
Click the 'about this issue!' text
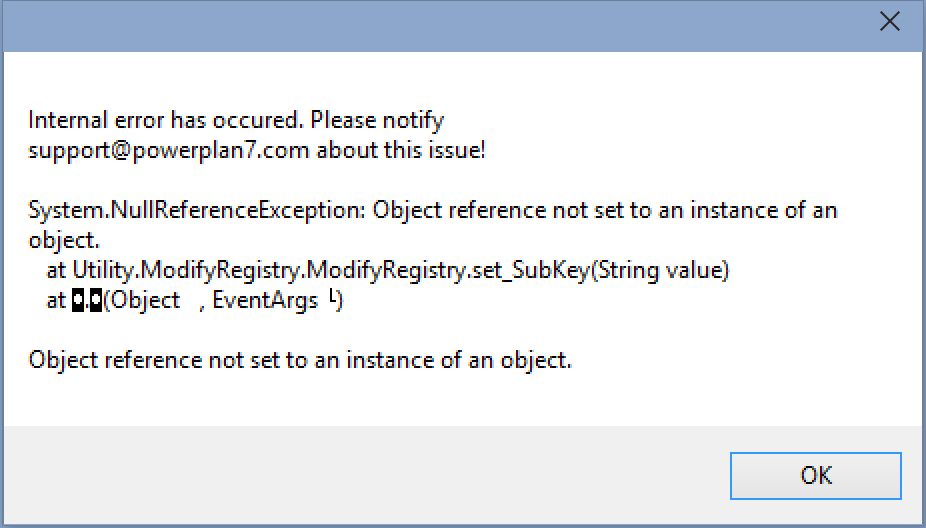(x=401, y=150)
